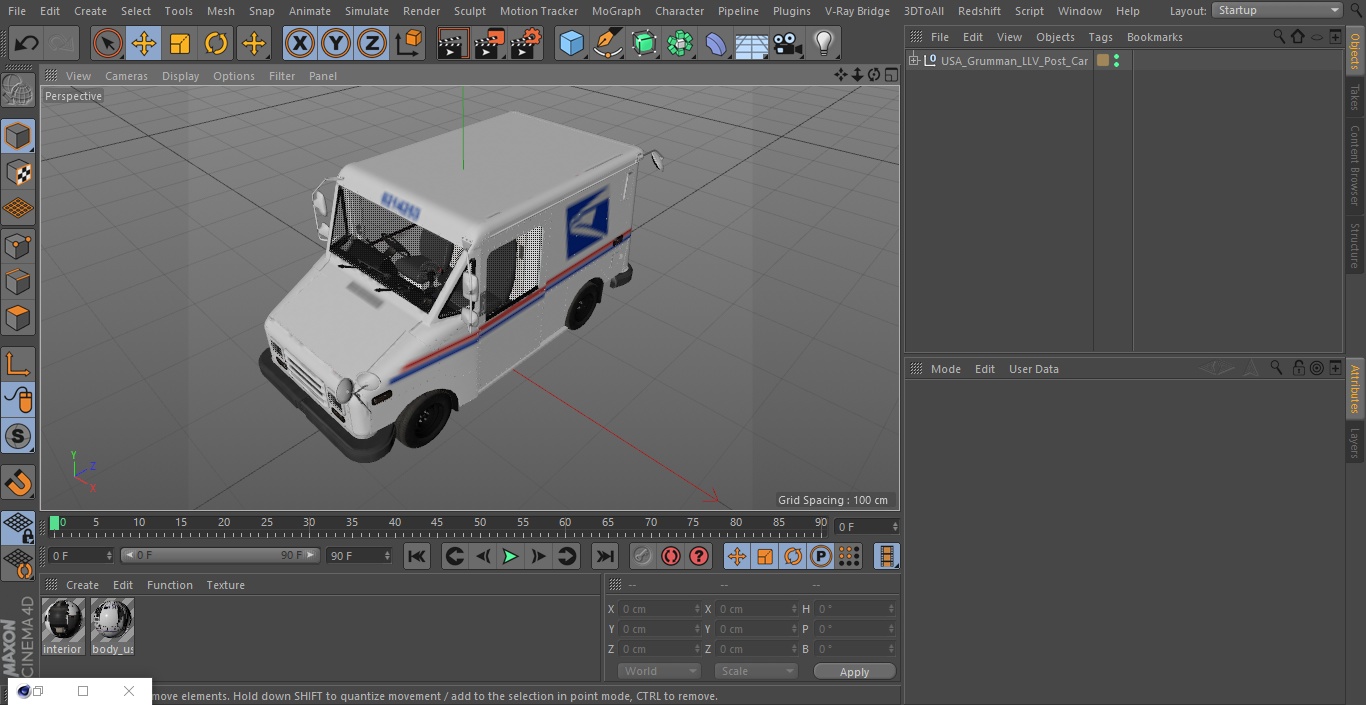
Task: Toggle Autokeying button
Action: pyautogui.click(x=671, y=556)
